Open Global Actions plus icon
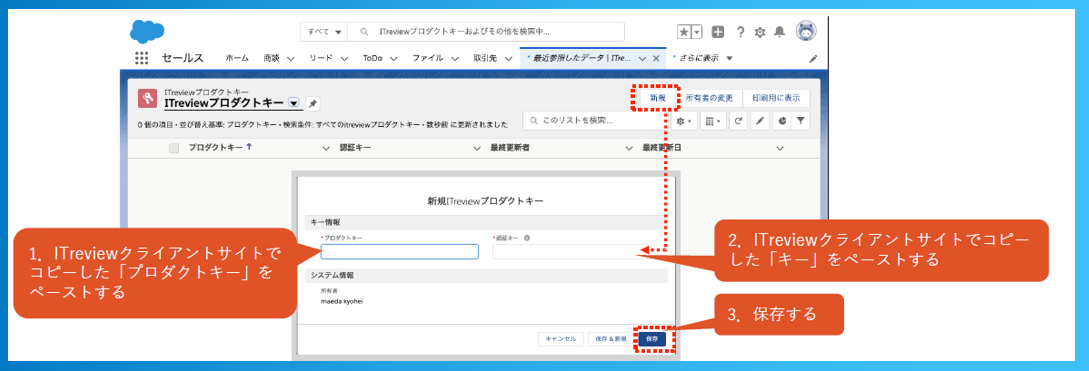 718,31
